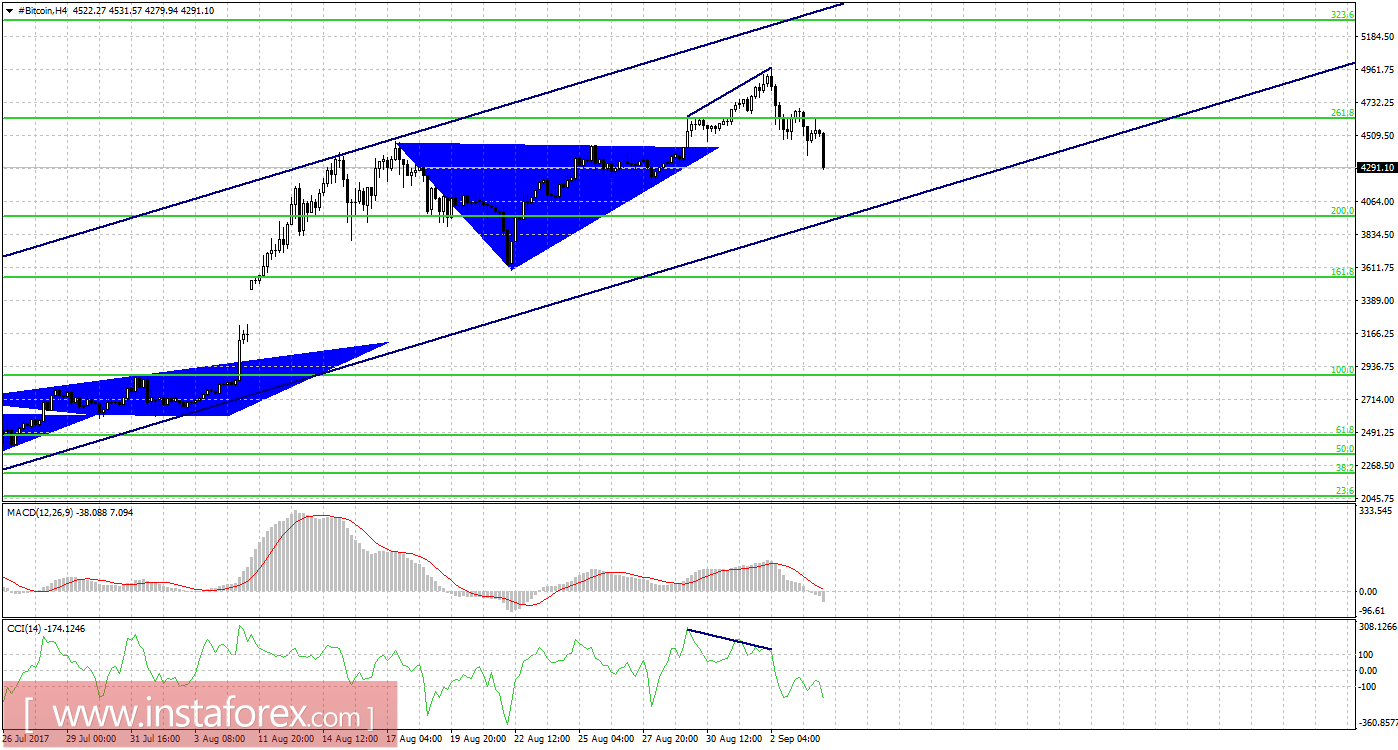Click CCI scale value -360.8577
Viewport: 1398px width, 750px height.
(1376, 722)
